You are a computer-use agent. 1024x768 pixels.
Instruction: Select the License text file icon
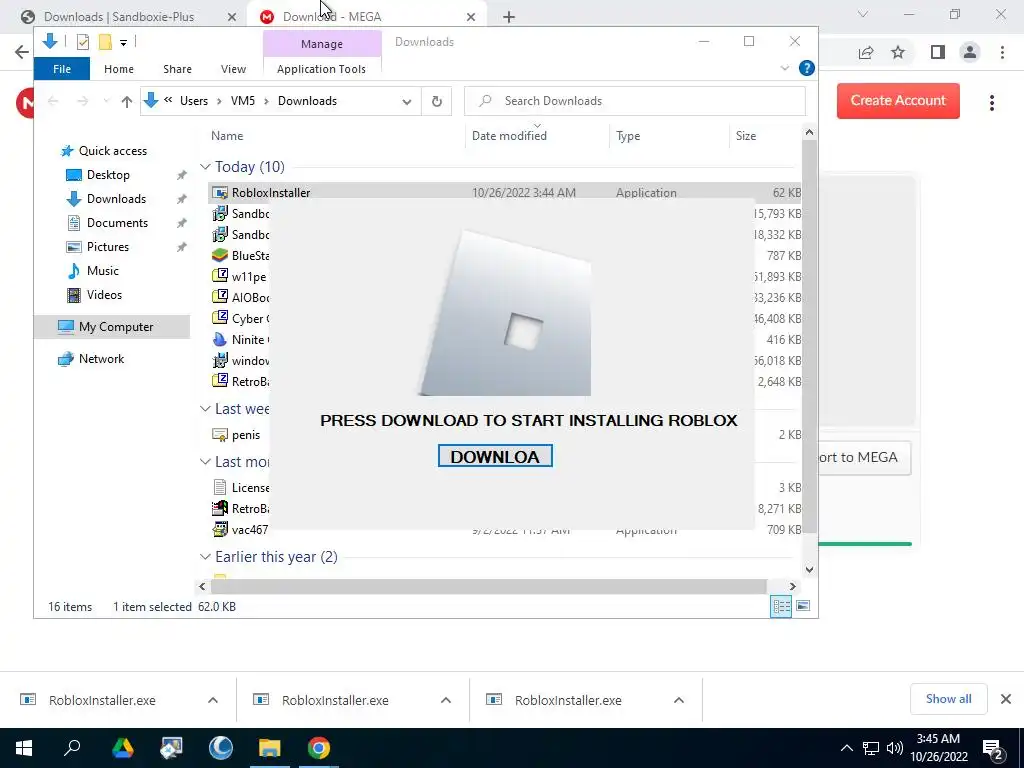(220, 487)
